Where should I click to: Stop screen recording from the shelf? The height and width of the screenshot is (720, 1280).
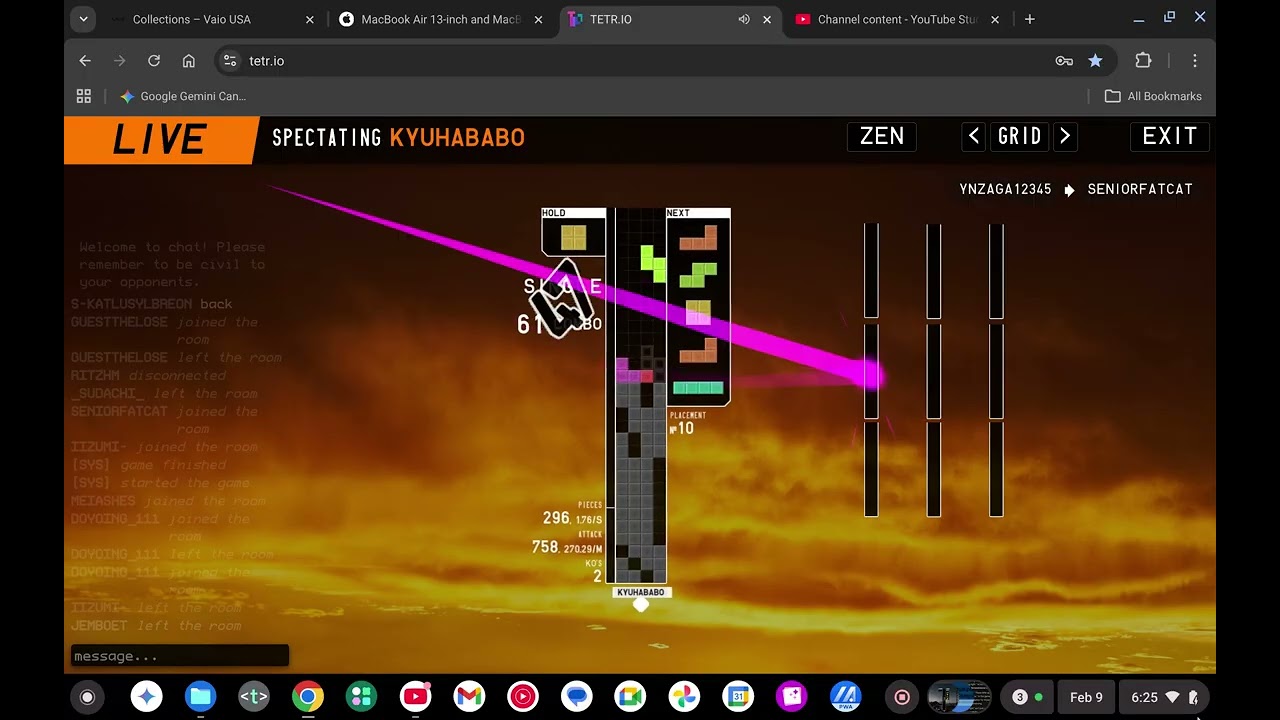(902, 697)
